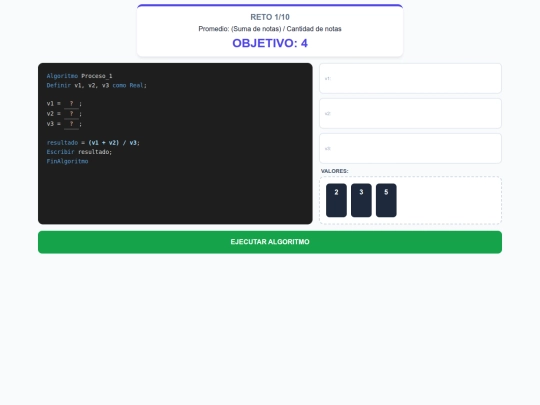Pick the value card 3
540x405 pixels.
point(361,200)
